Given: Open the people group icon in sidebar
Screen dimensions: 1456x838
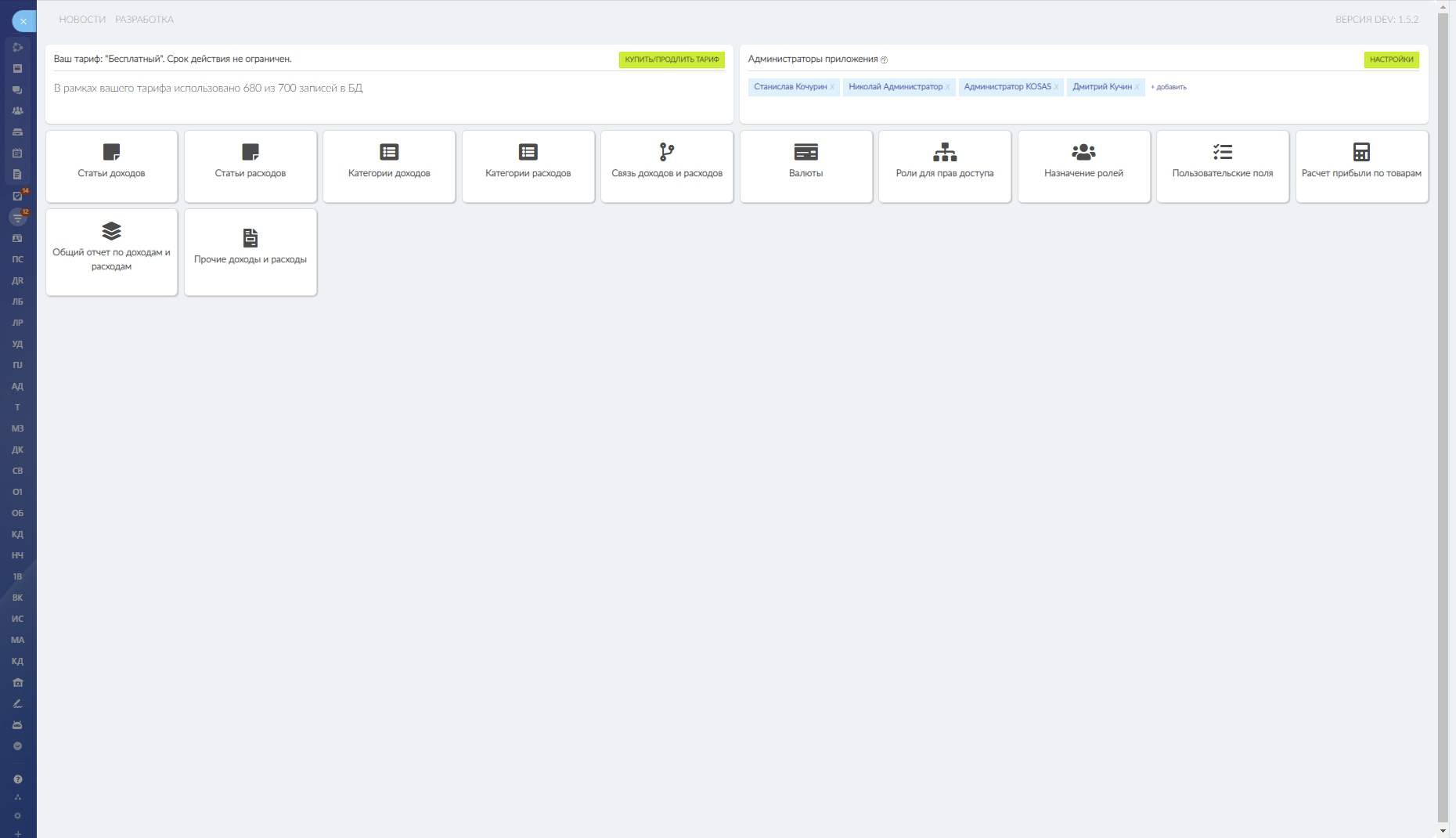Looking at the screenshot, I should point(17,111).
